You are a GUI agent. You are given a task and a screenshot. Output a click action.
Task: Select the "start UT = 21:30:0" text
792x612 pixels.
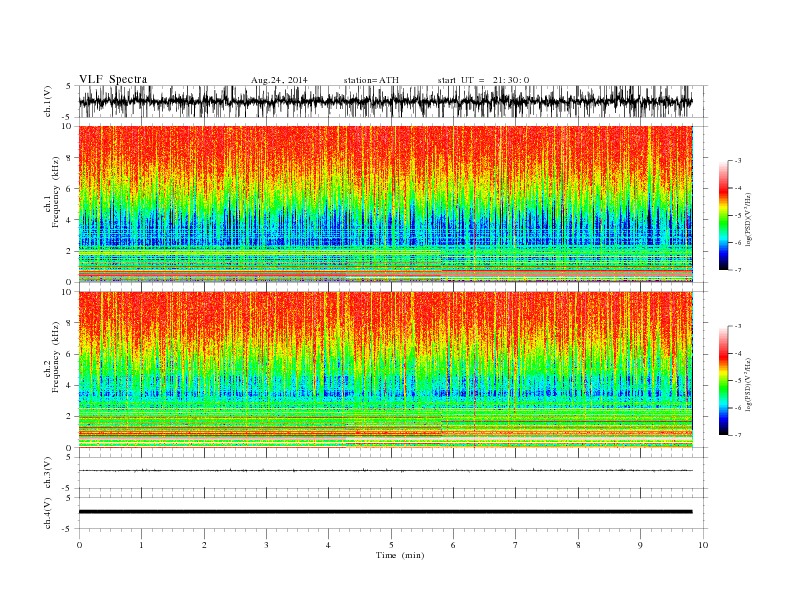483,80
